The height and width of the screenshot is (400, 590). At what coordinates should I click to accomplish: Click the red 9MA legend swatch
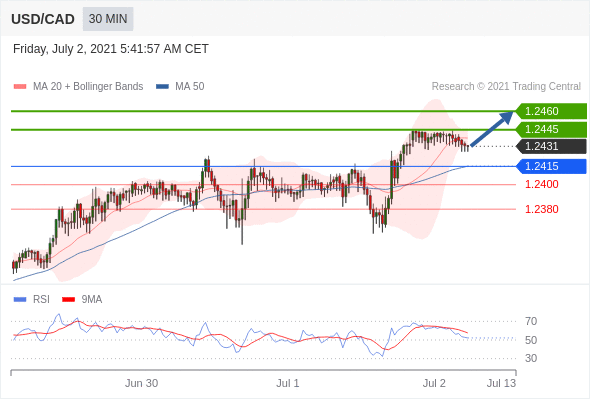pyautogui.click(x=68, y=300)
